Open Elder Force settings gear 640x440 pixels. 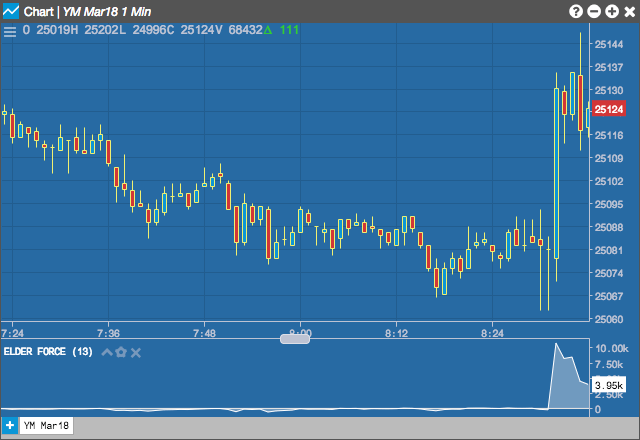[121, 352]
